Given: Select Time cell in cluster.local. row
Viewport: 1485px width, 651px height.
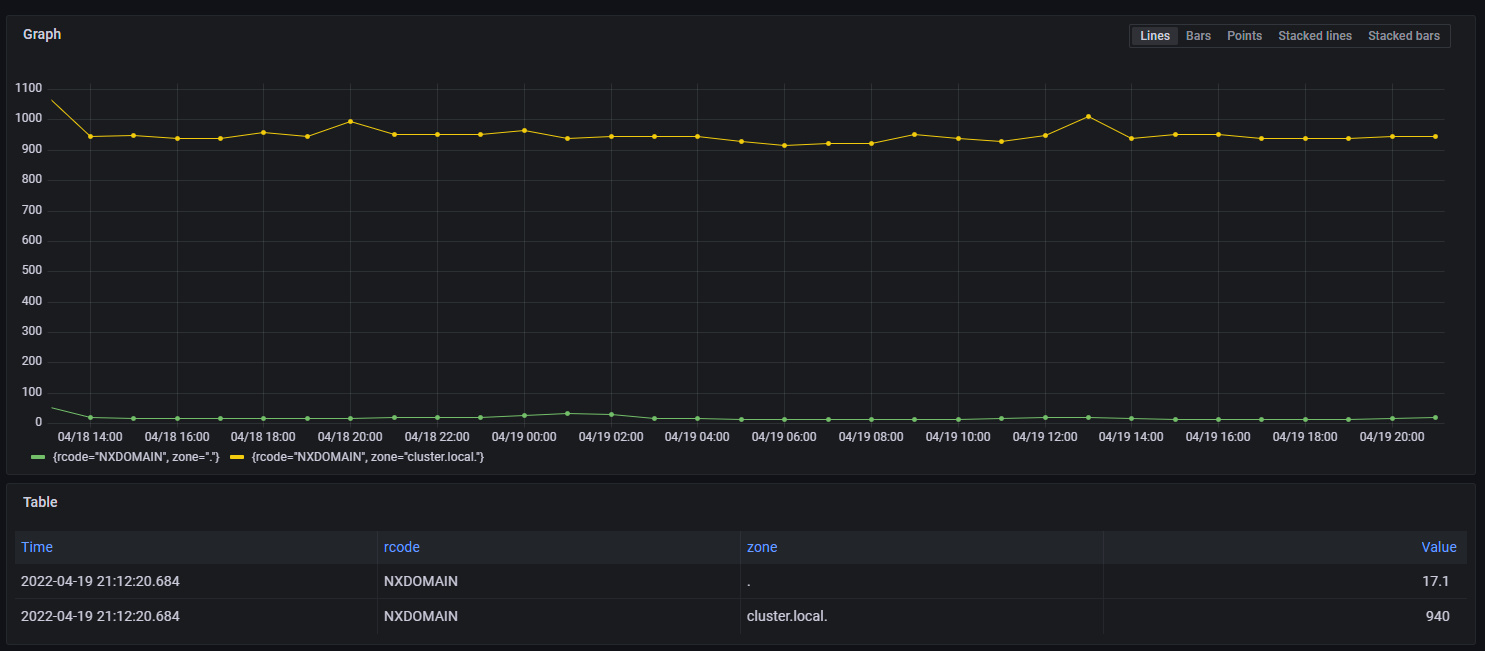Looking at the screenshot, I should 195,616.
